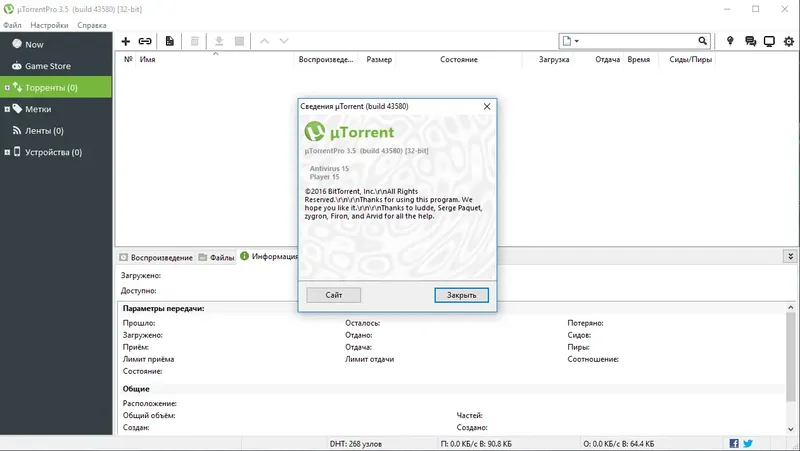Open the Справка menu

[x=92, y=25]
